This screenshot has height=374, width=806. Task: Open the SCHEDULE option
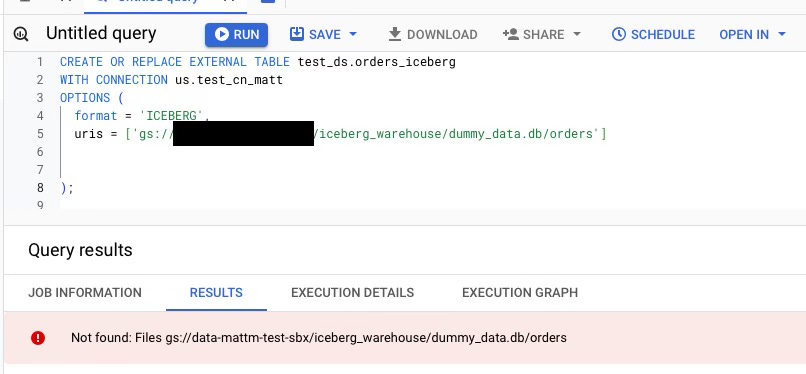pyautogui.click(x=653, y=34)
